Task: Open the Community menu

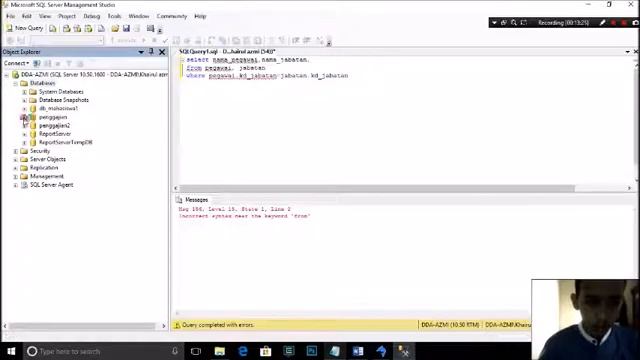Action: (x=171, y=16)
